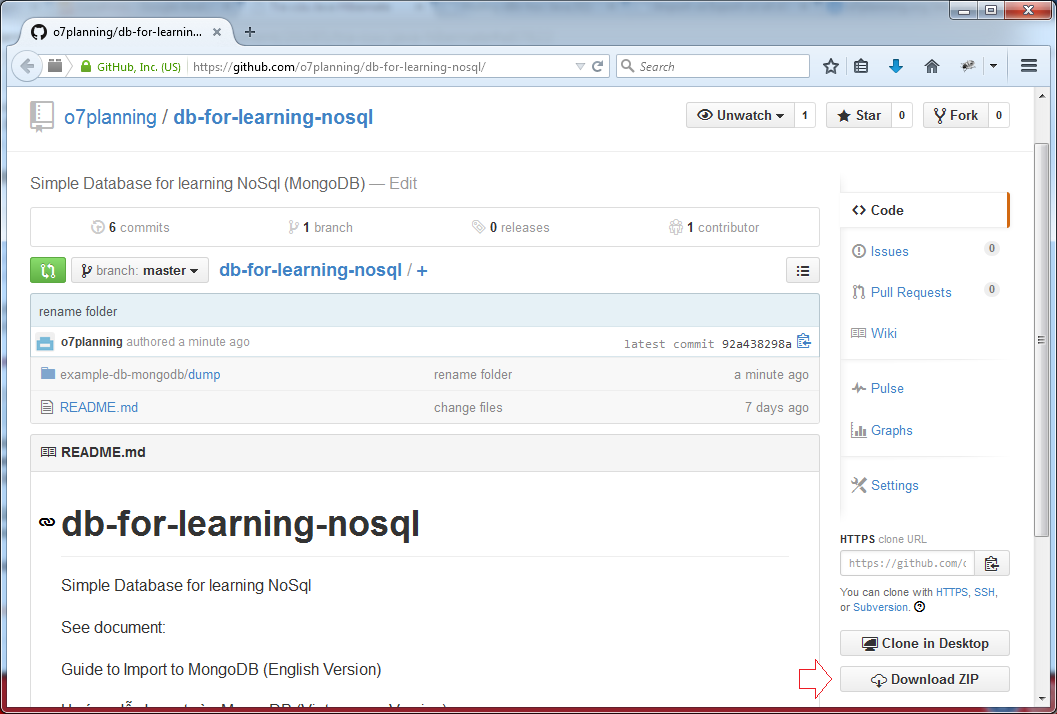Switch file list view with list icon button

[803, 270]
